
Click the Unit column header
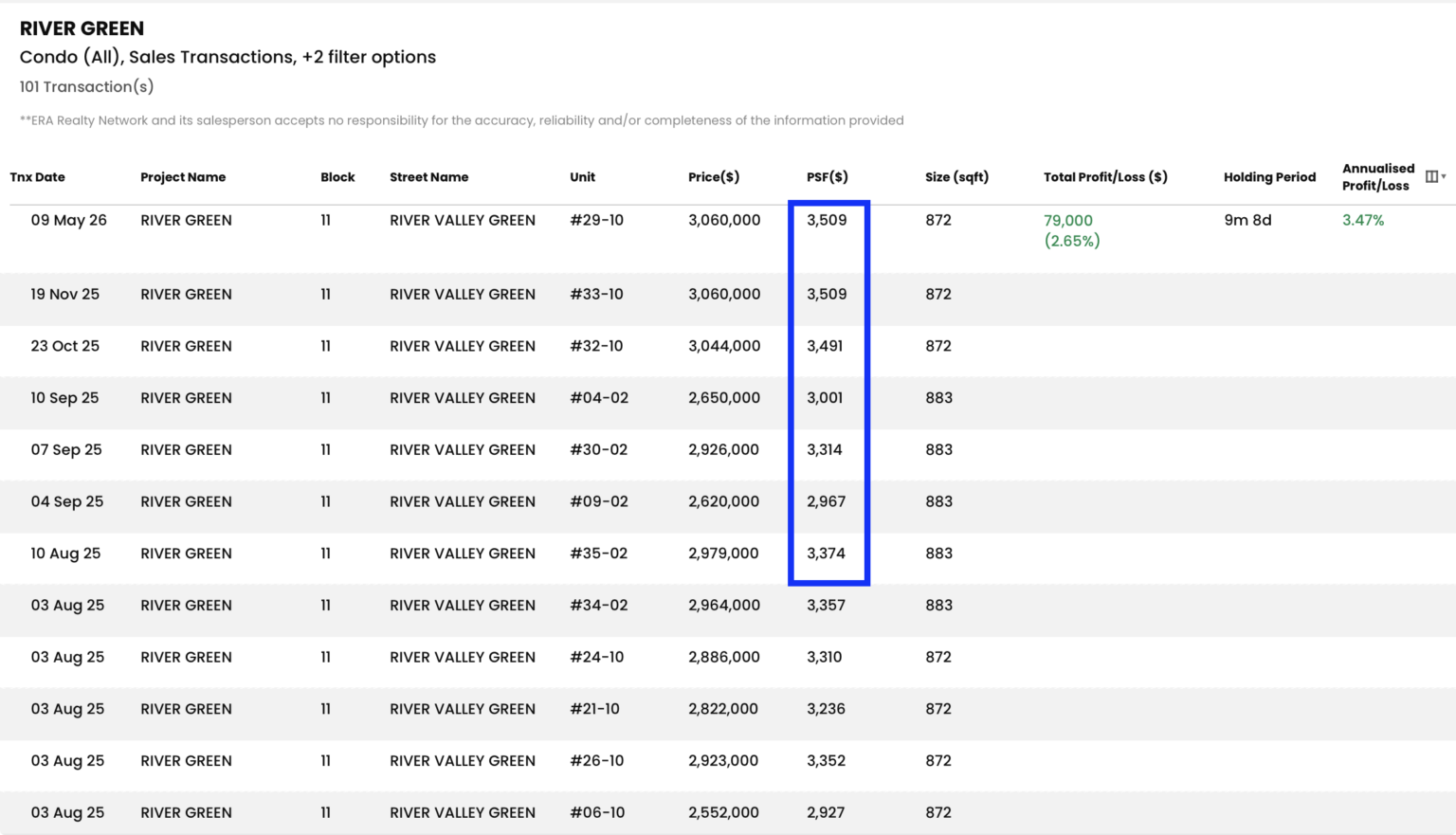coord(583,177)
